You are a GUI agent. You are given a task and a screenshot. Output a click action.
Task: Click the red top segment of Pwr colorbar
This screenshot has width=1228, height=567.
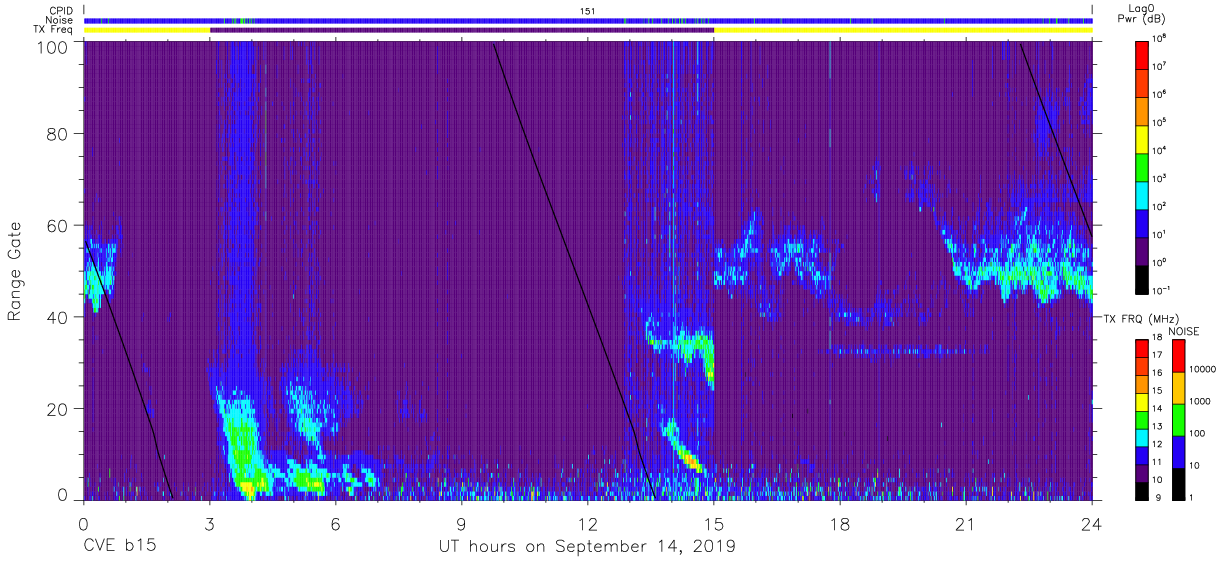tap(1142, 53)
